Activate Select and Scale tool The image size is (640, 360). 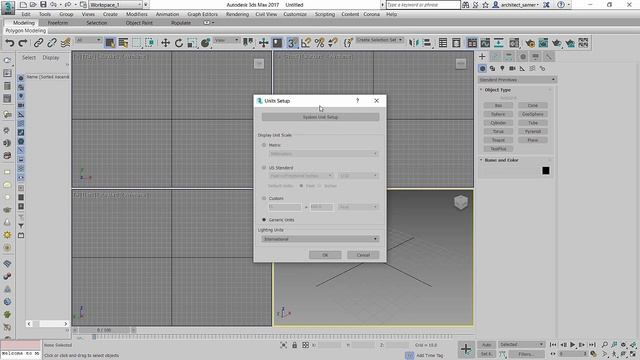pyautogui.click(x=192, y=42)
